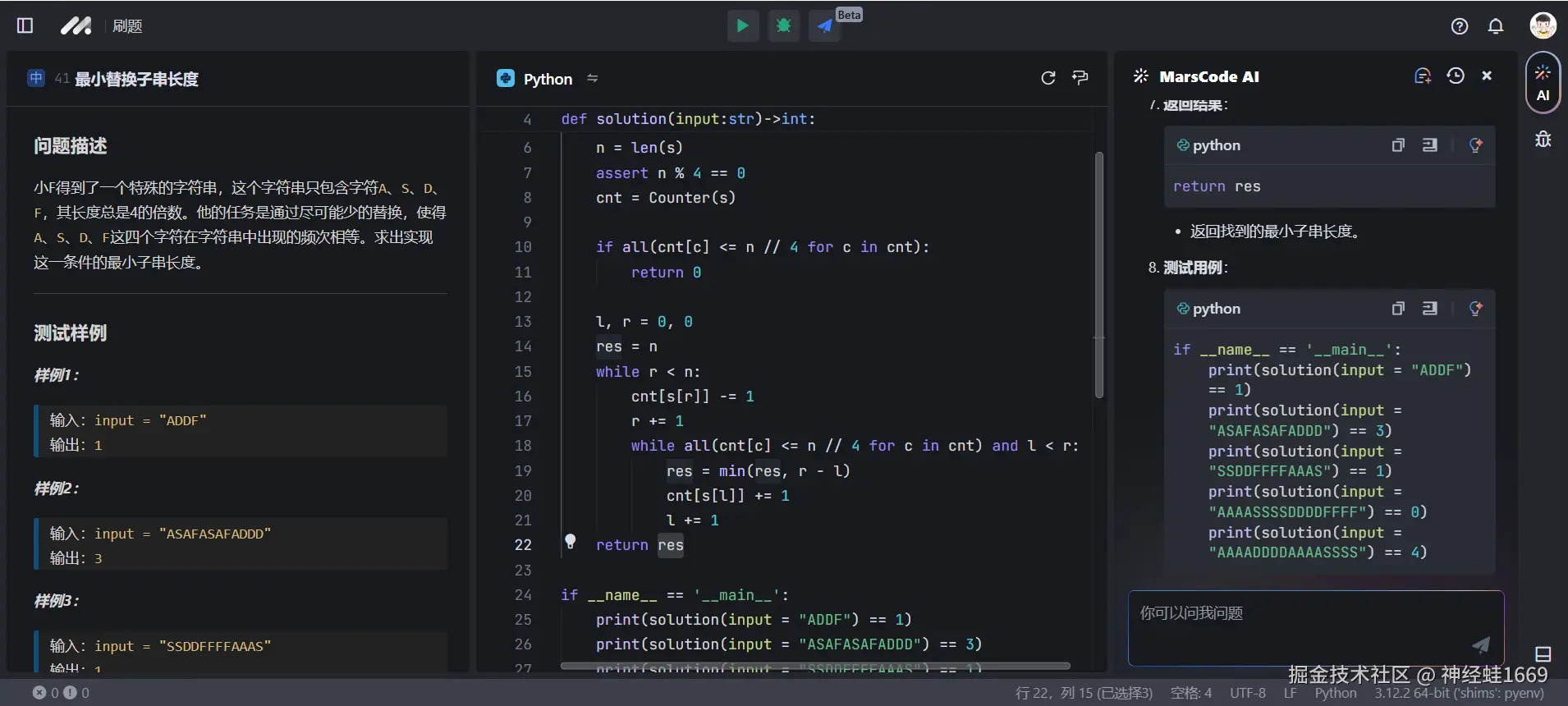Submit the solution with the paper plane Beta icon
The image size is (1568, 706).
coord(824,26)
